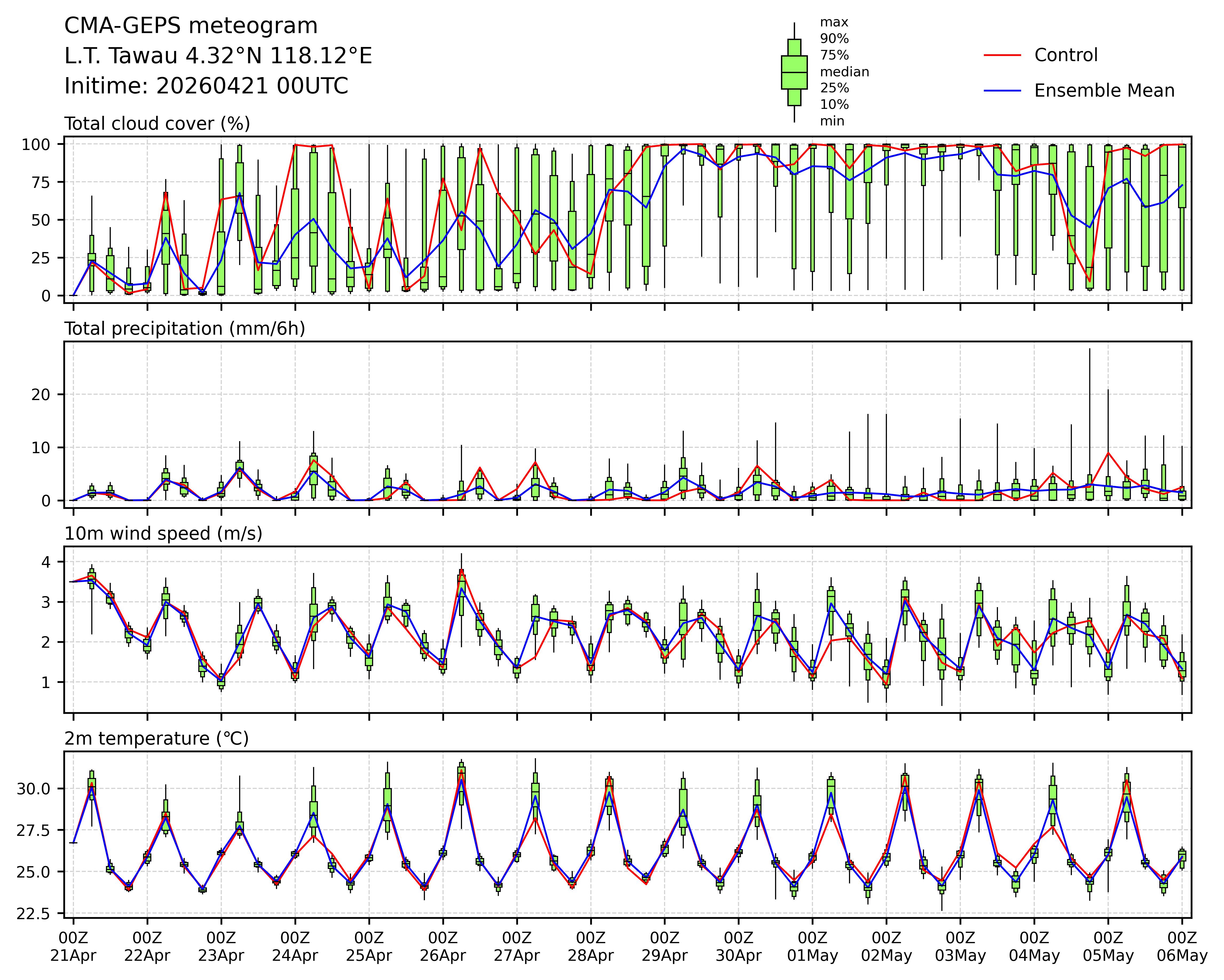Click the '00Z 21Apr' axis label
1224x980 pixels.
[73, 946]
